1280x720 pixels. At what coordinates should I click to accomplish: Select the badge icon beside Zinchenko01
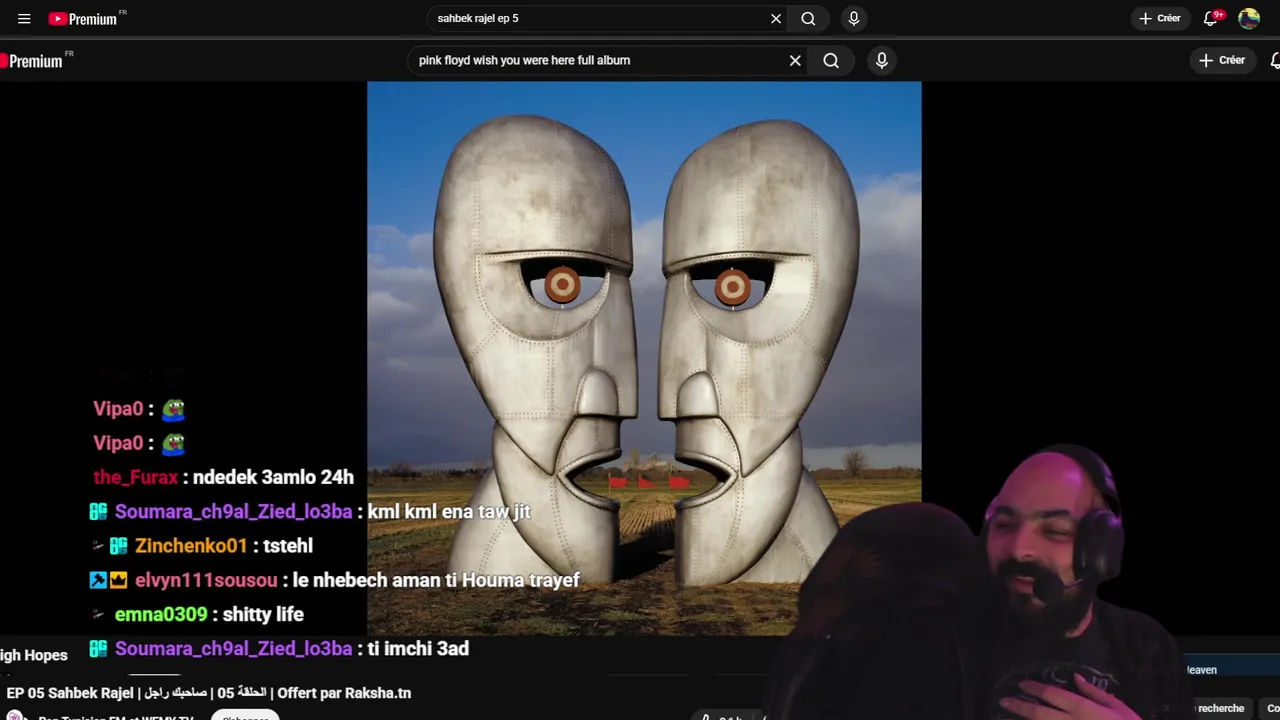tap(118, 545)
